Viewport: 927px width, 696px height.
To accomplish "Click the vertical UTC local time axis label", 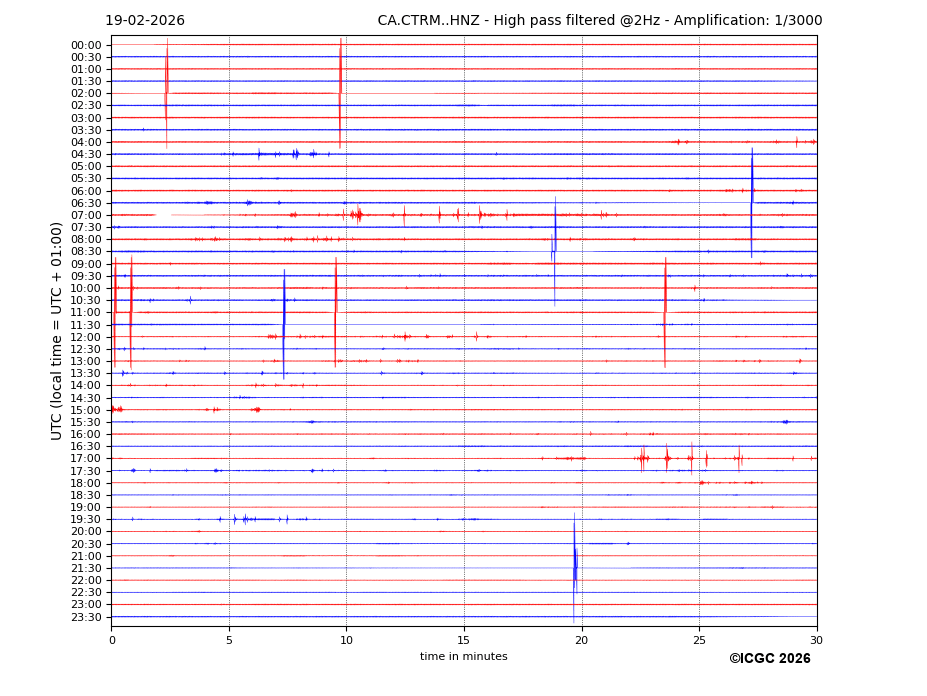I will 57,331.
